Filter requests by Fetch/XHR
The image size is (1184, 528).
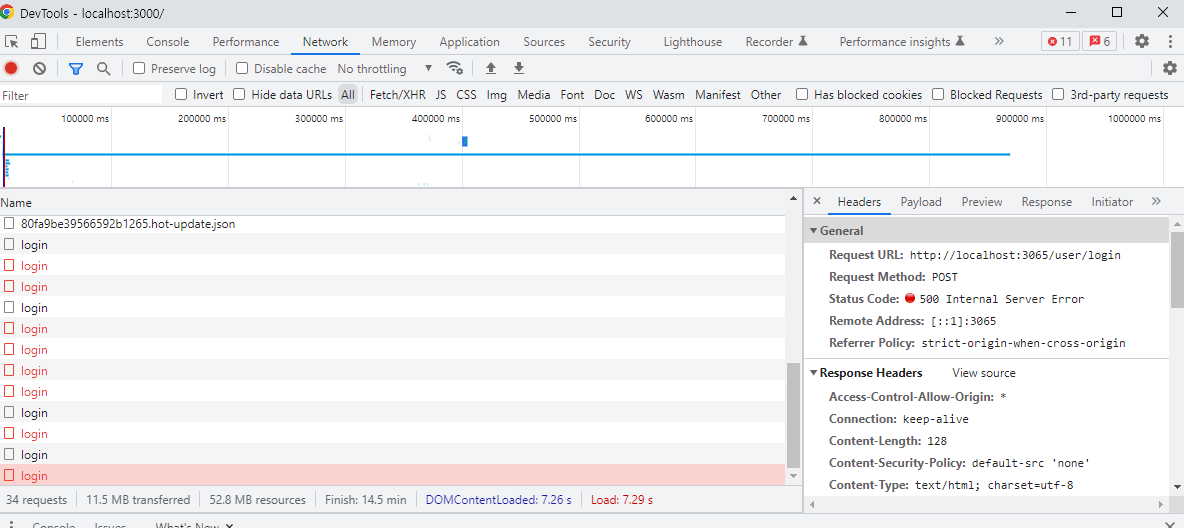pos(397,94)
